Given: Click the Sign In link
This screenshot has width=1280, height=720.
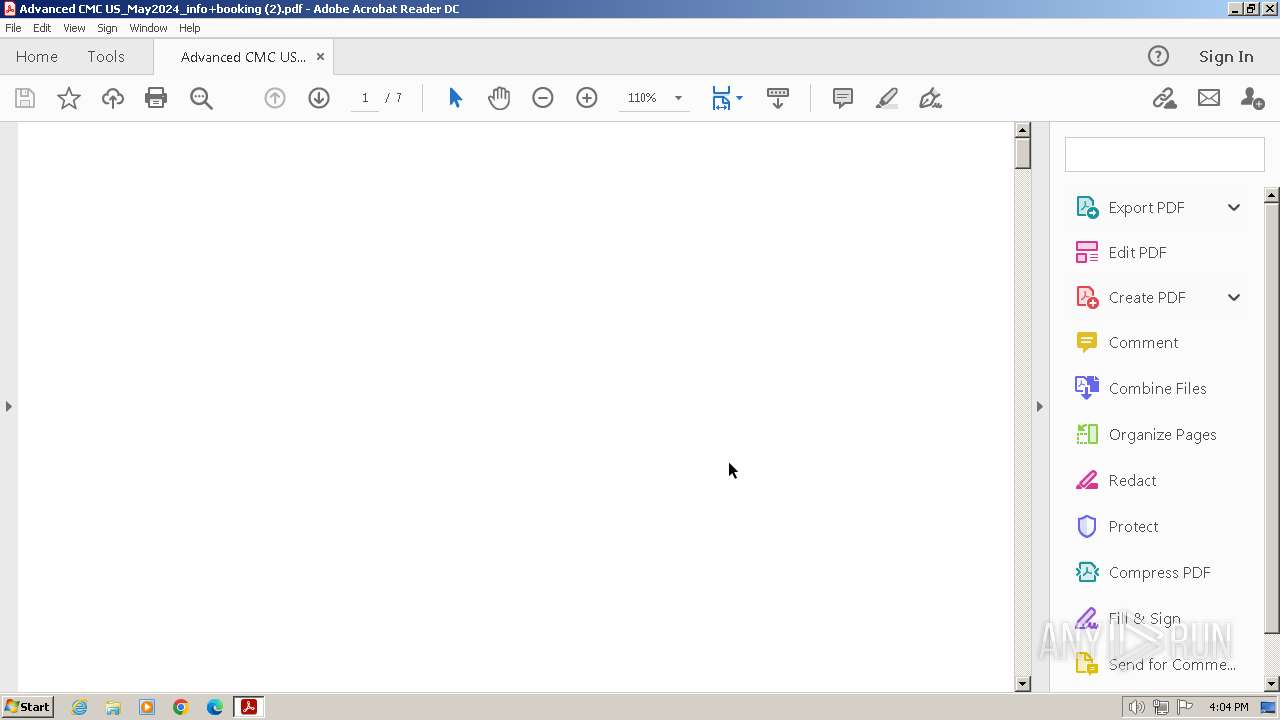Looking at the screenshot, I should [x=1226, y=56].
